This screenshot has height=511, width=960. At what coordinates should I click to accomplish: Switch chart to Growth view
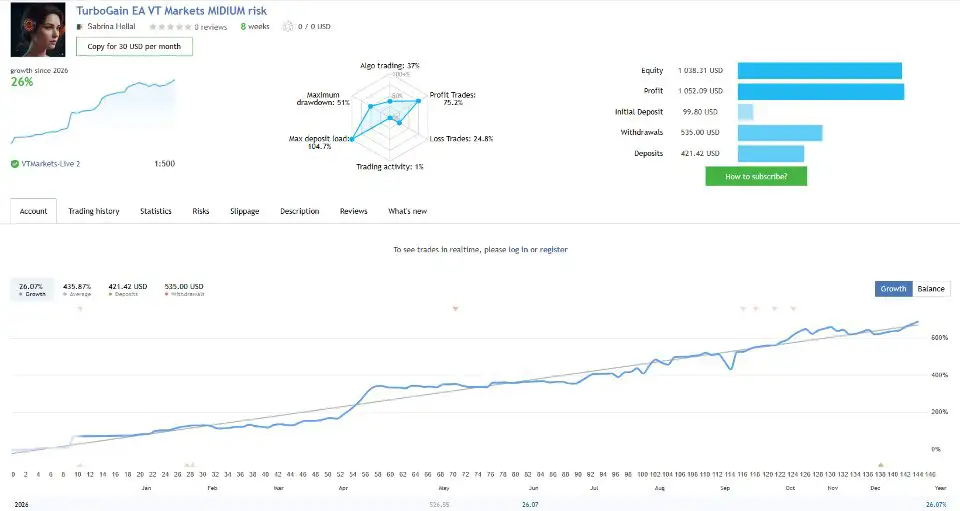893,289
